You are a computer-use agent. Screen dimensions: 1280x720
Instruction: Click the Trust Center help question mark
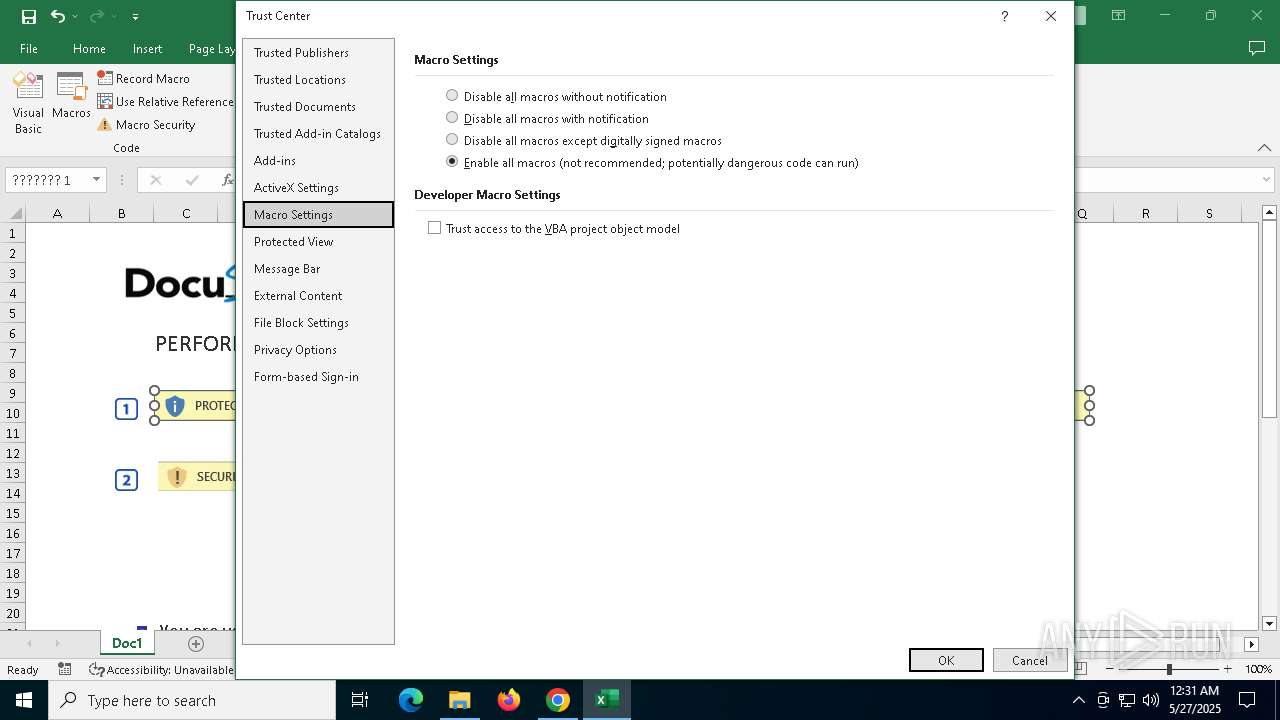click(x=1004, y=16)
